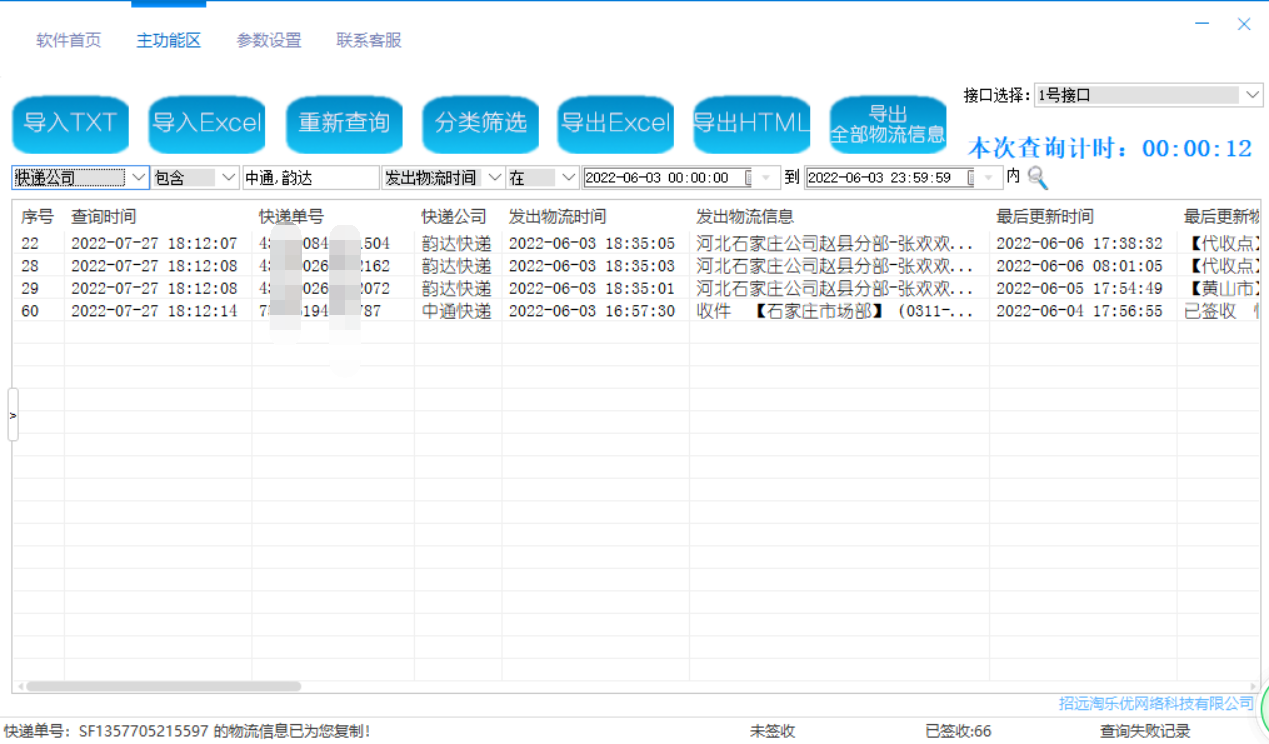Click the magnifier search icon in filter row
This screenshot has width=1269, height=744.
(x=1037, y=178)
